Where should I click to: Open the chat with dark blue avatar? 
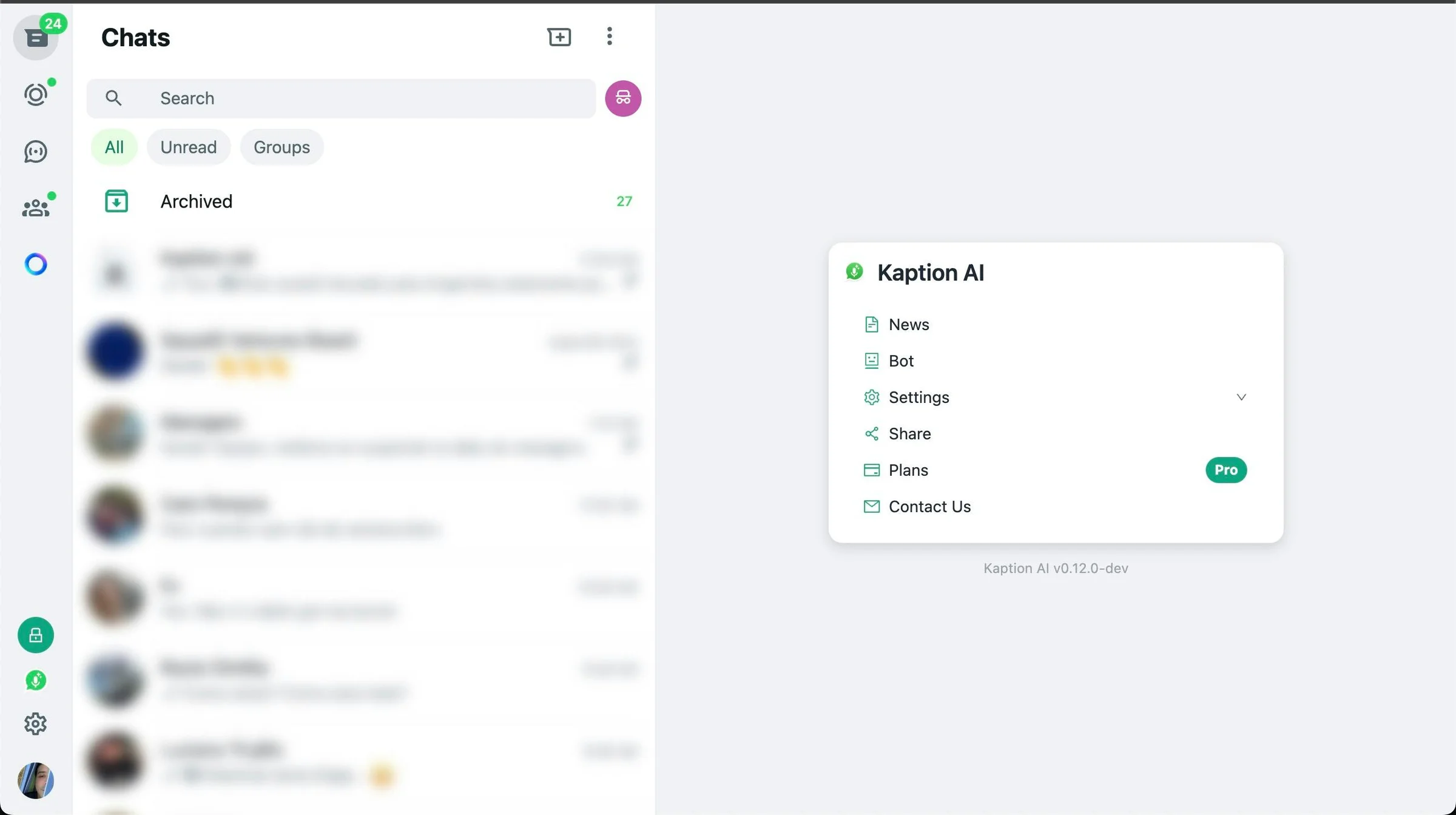364,351
